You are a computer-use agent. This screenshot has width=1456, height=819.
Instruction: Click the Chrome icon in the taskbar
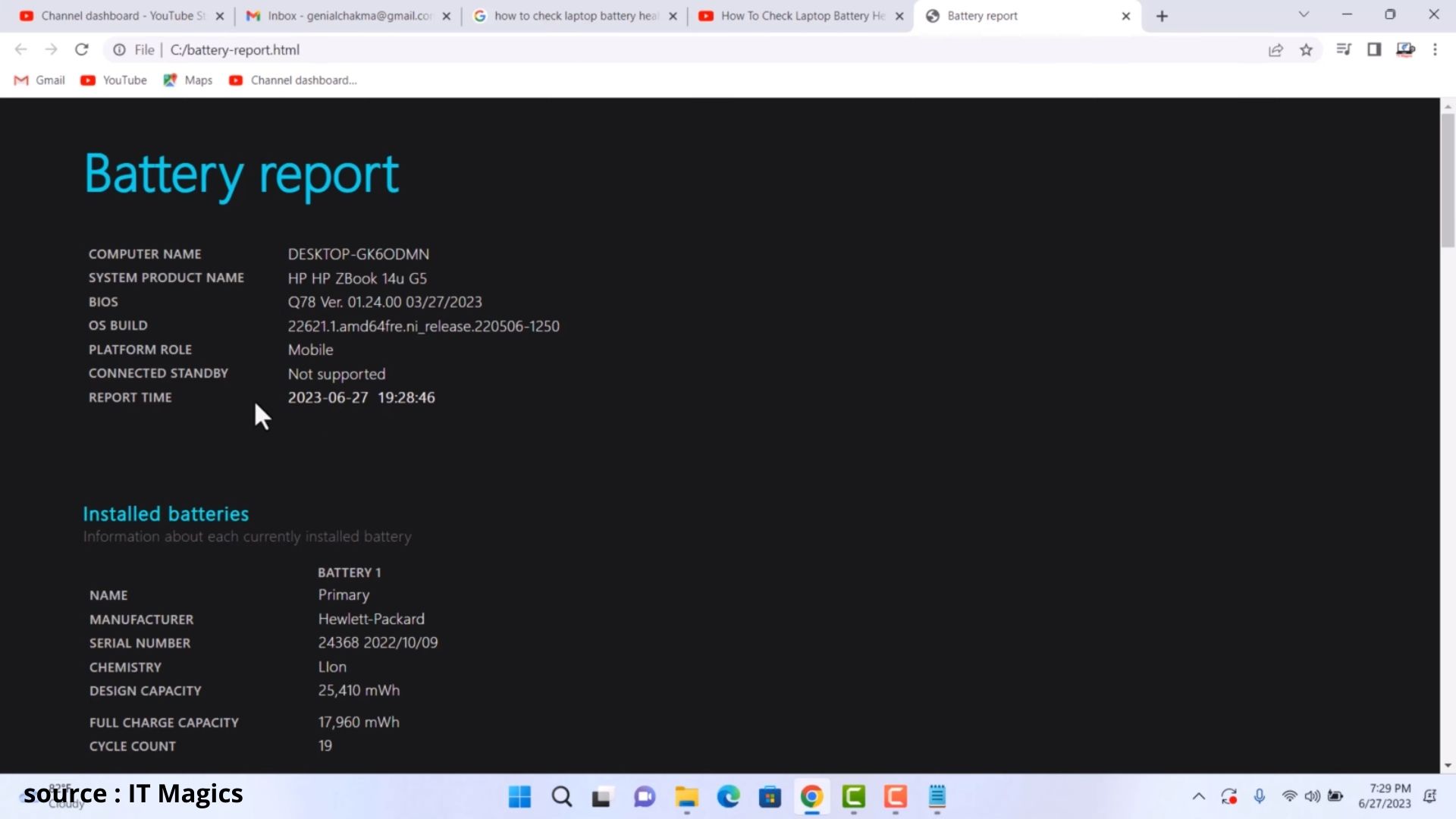pyautogui.click(x=811, y=797)
